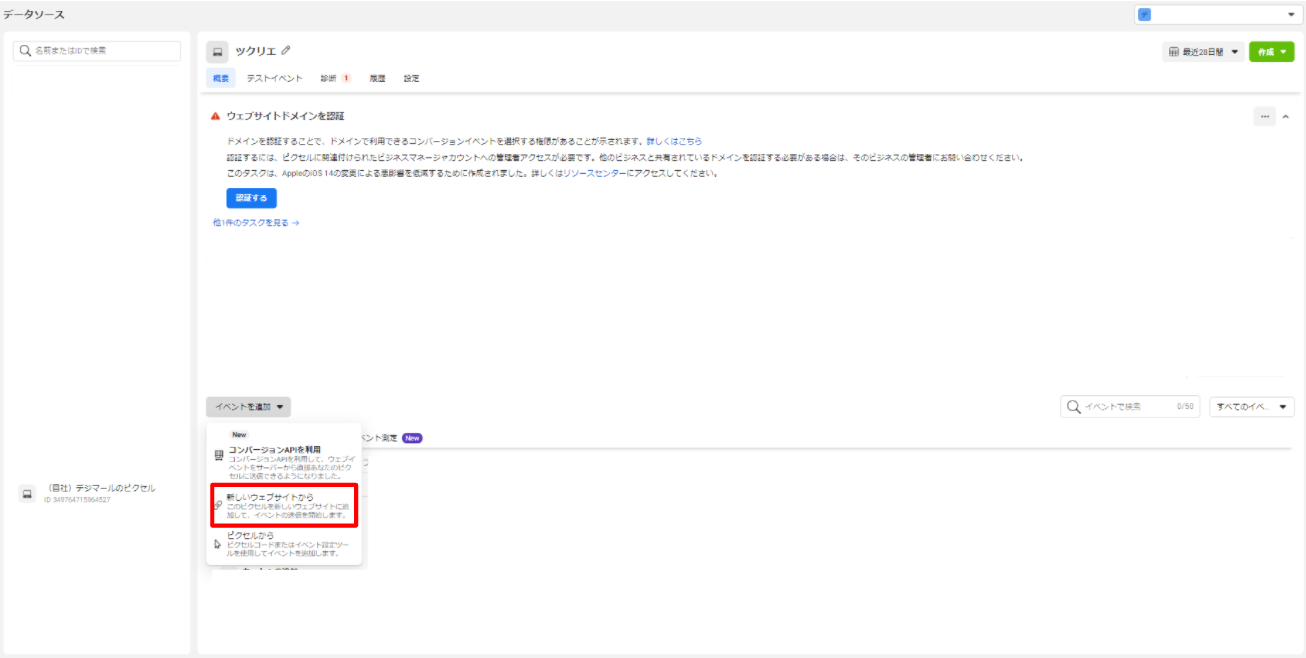Click the link icon beside 新しいウェブサイトから
Viewport: 1306px width, 658px height.
click(219, 505)
